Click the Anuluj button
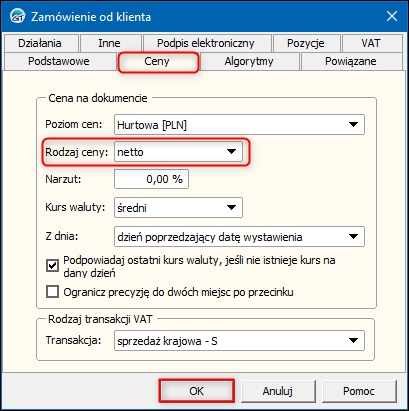Screen dimensions: 409x411 pos(278,391)
